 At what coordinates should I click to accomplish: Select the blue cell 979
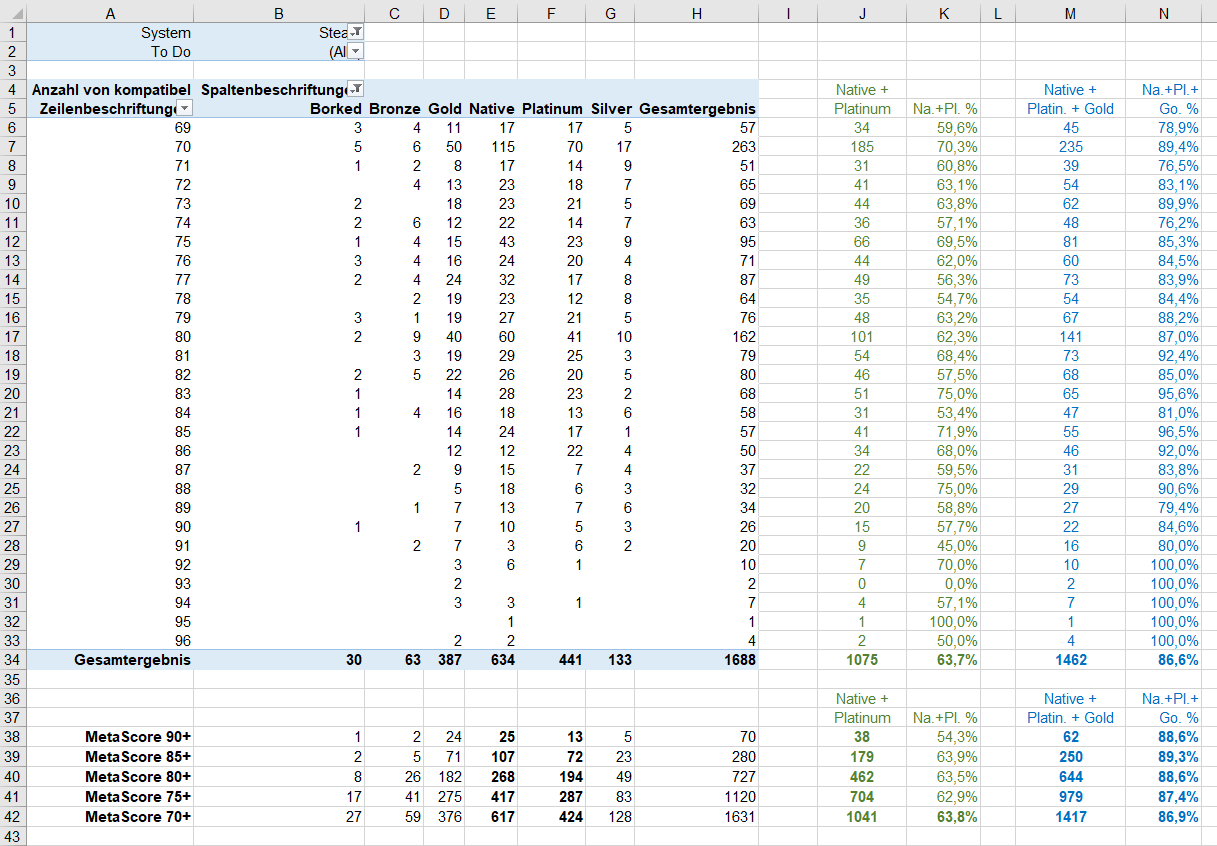[1070, 797]
